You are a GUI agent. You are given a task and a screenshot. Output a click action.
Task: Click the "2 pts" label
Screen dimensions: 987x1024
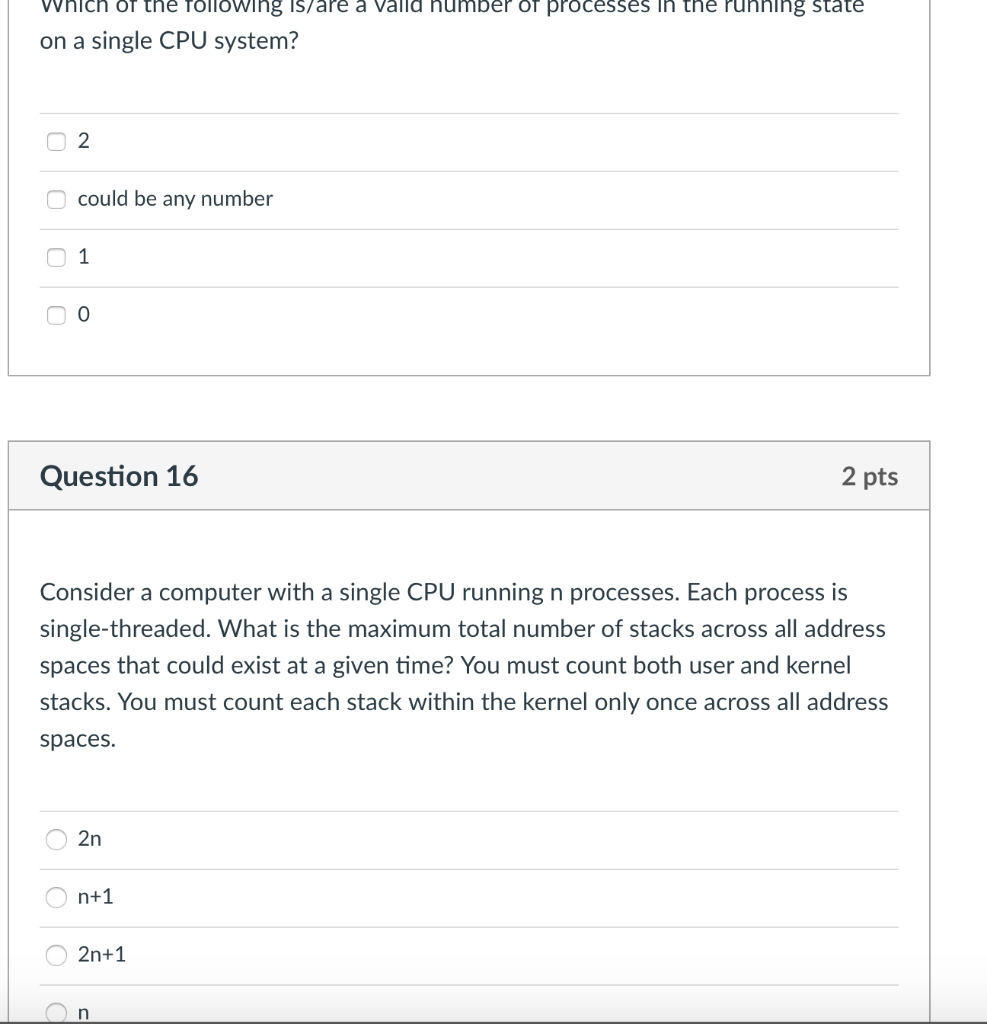click(x=869, y=477)
